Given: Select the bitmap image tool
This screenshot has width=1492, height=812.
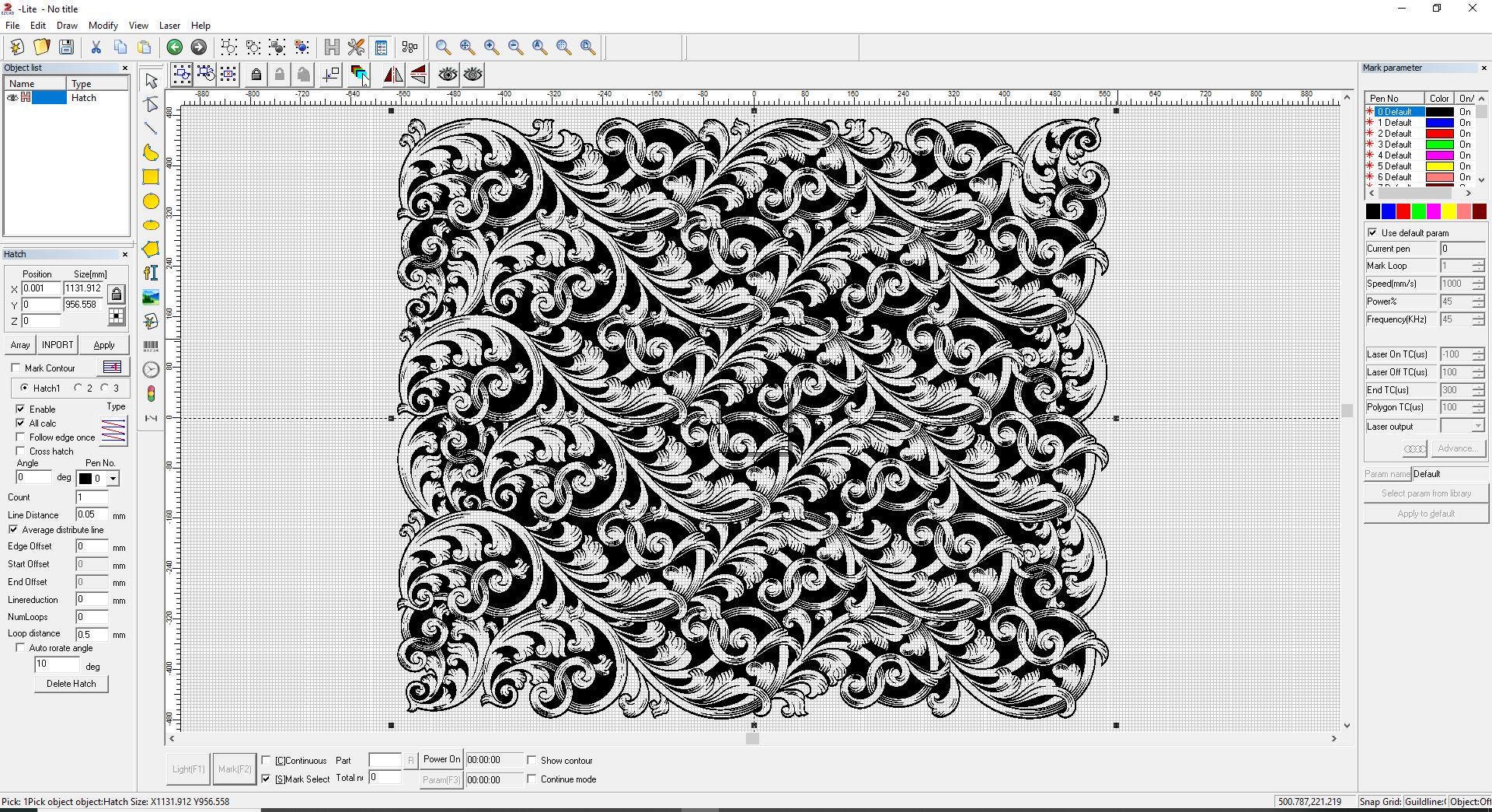Looking at the screenshot, I should pyautogui.click(x=151, y=297).
